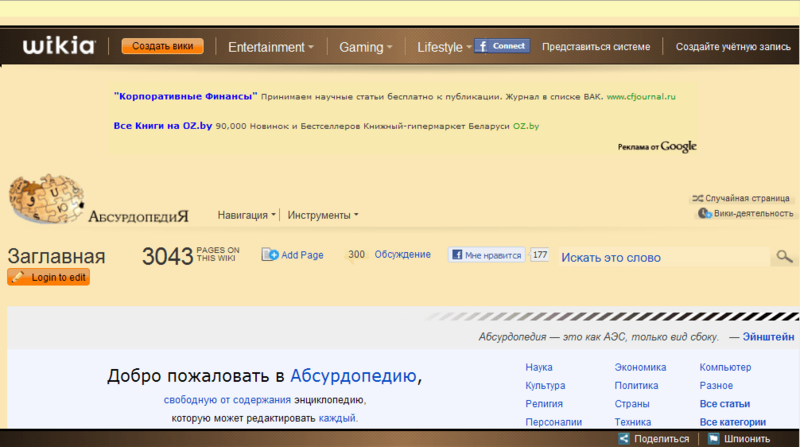
Task: Click Случайная страница link text
Action: point(747,198)
